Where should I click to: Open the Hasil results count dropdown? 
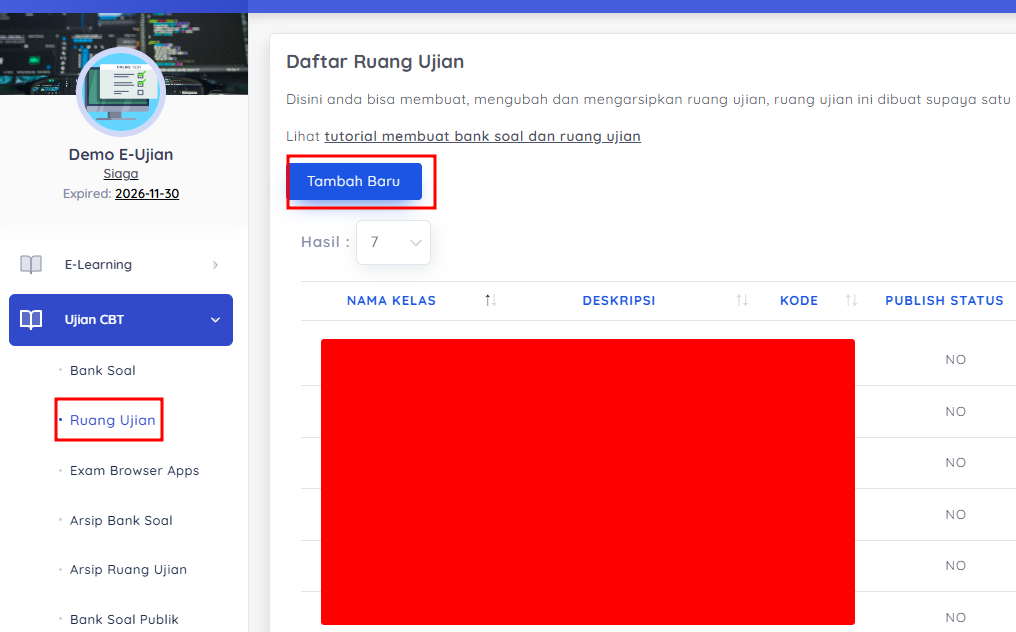click(393, 242)
